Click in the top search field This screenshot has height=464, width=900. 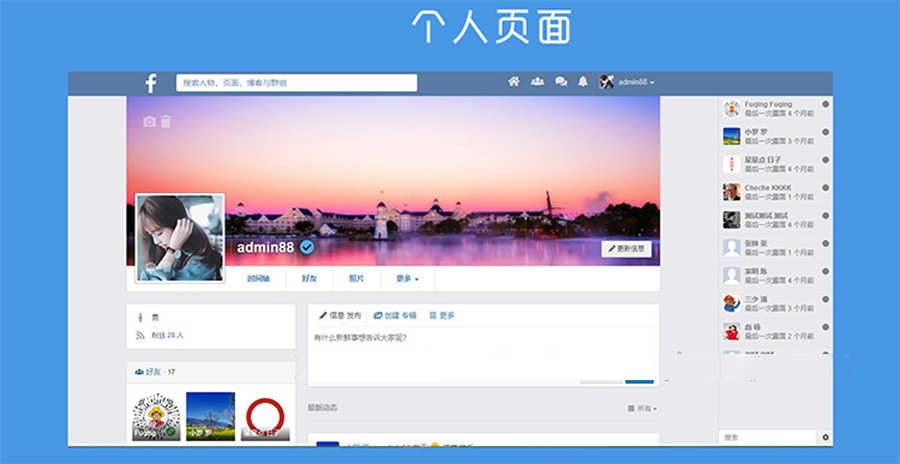click(x=296, y=83)
